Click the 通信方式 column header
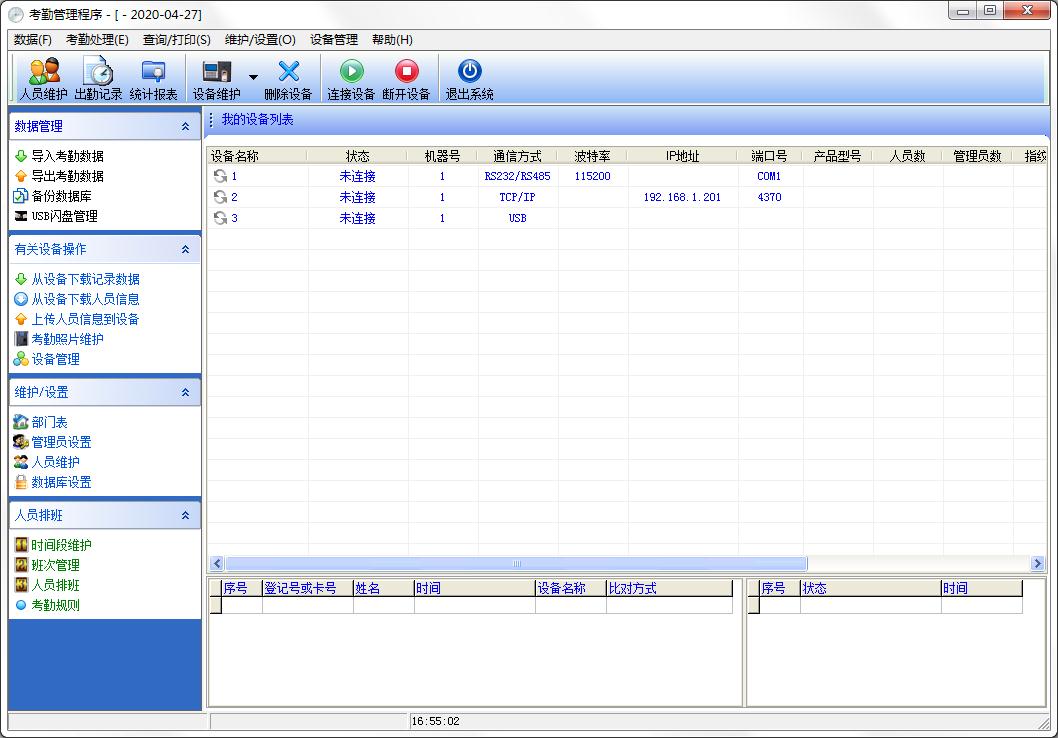The image size is (1058, 738). (517, 156)
